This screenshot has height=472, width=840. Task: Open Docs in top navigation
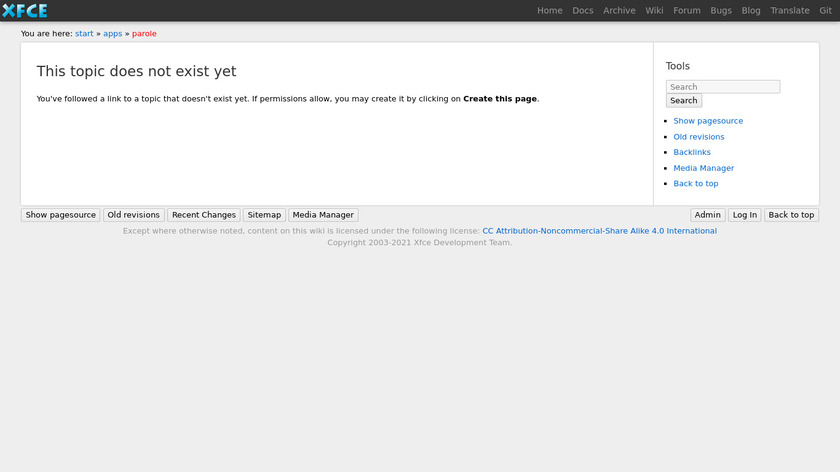[x=583, y=11]
